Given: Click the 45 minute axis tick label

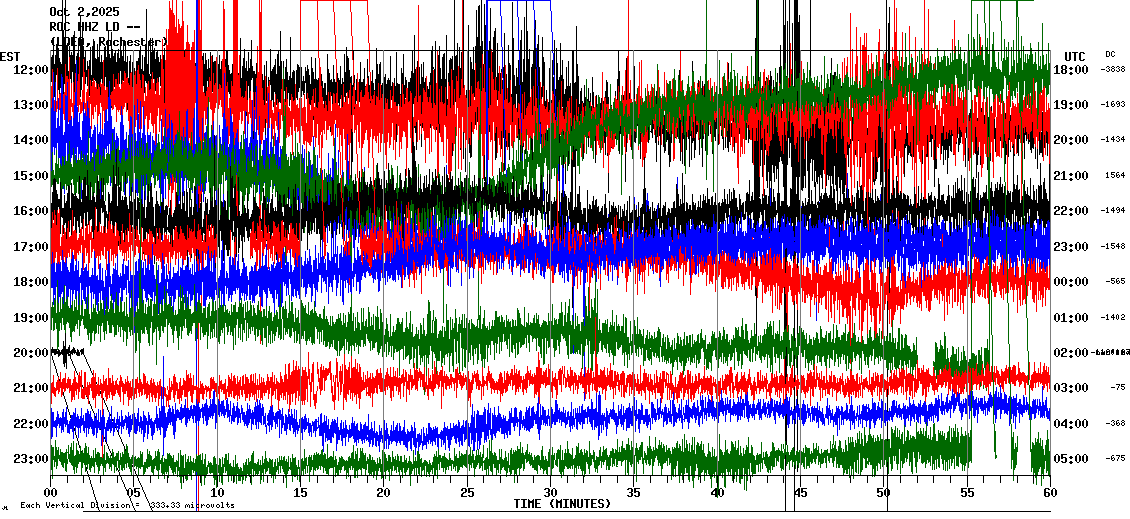Looking at the screenshot, I should click(x=800, y=493).
